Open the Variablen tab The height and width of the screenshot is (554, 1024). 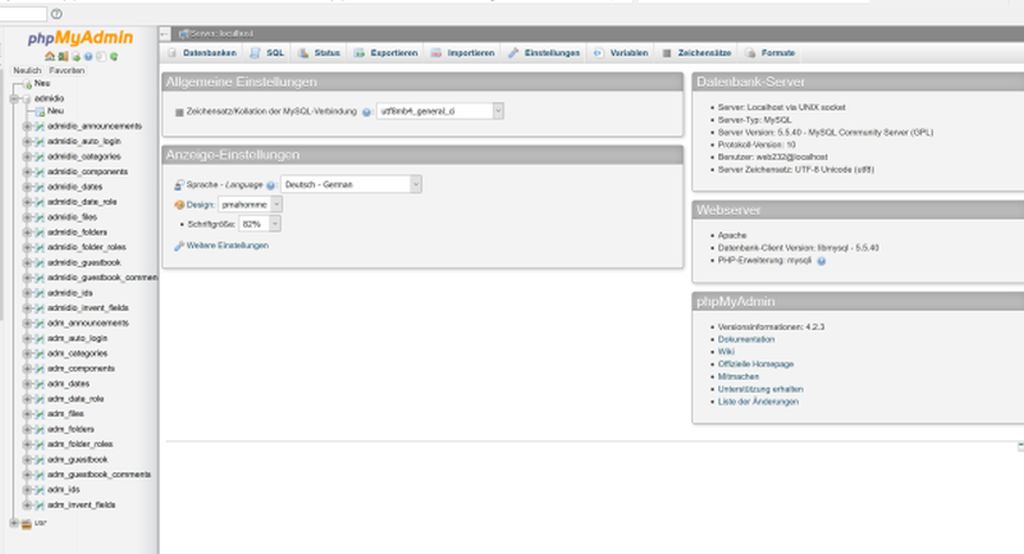tap(621, 53)
